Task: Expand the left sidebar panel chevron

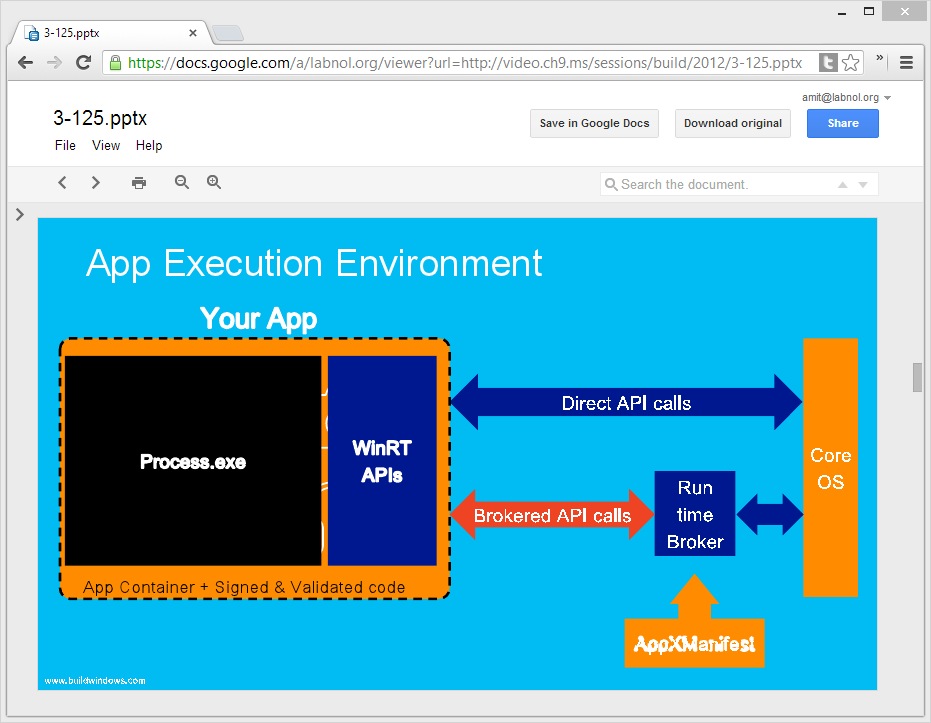Action: click(19, 213)
